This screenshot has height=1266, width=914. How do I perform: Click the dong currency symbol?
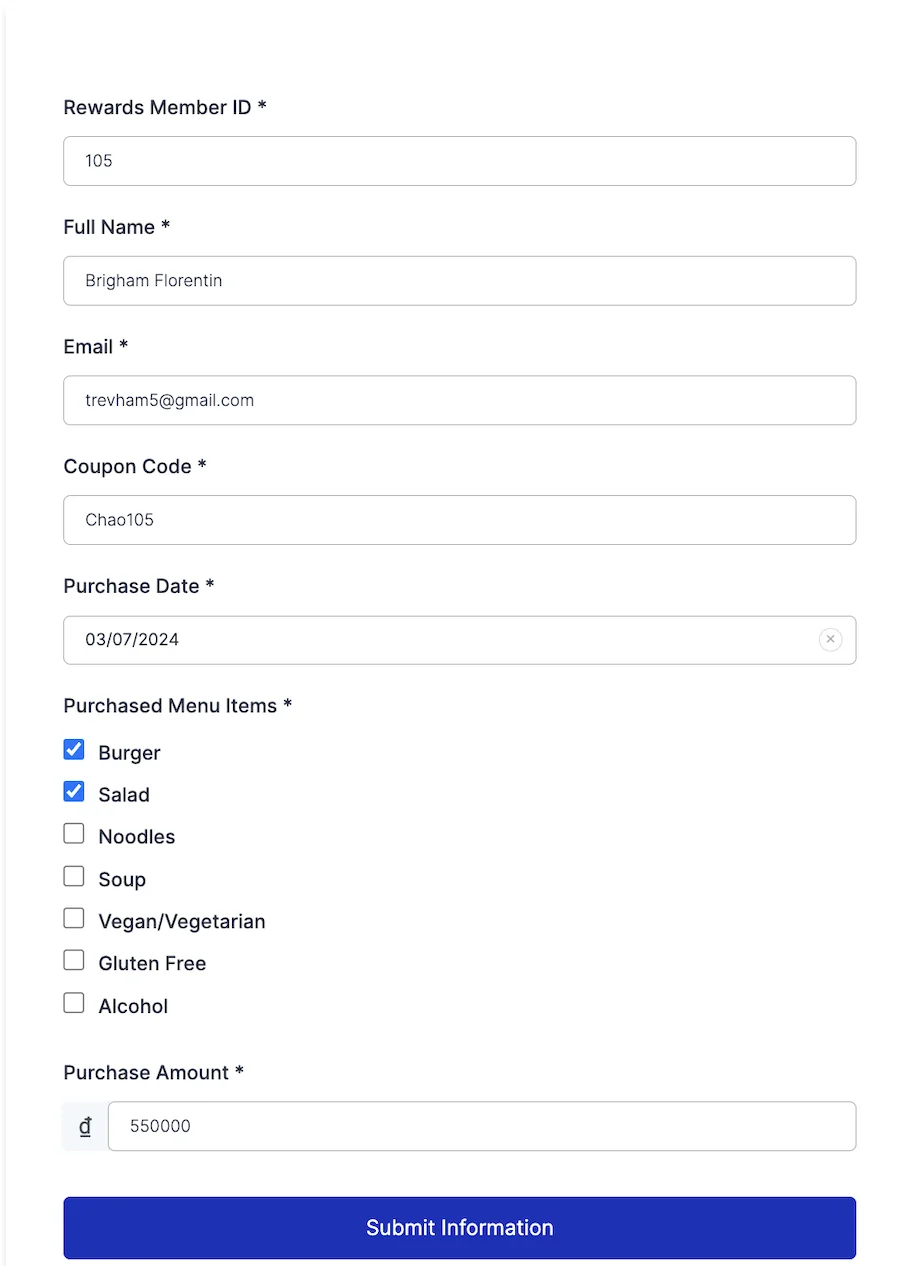(x=86, y=1126)
